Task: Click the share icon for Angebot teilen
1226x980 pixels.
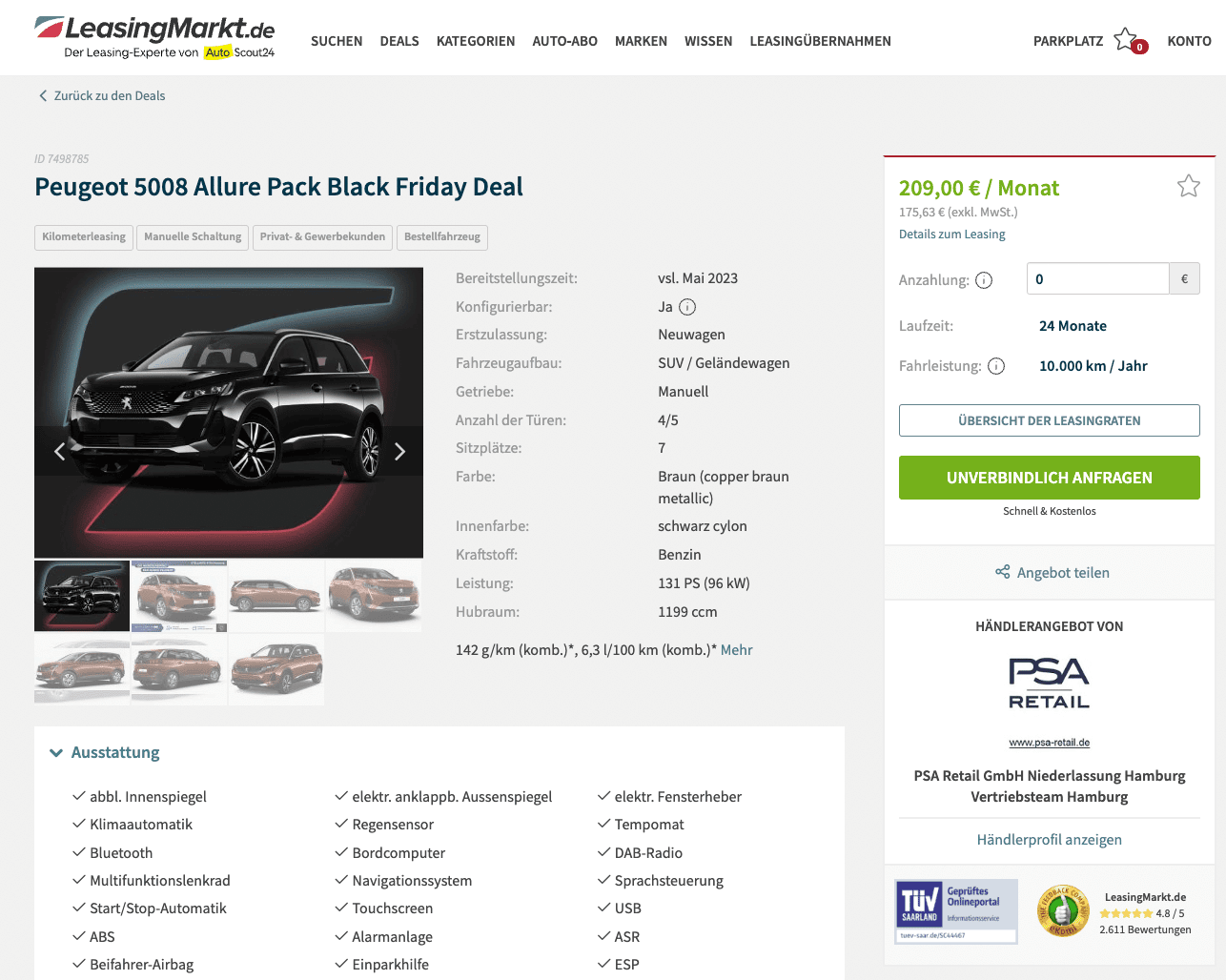Action: 1002,572
